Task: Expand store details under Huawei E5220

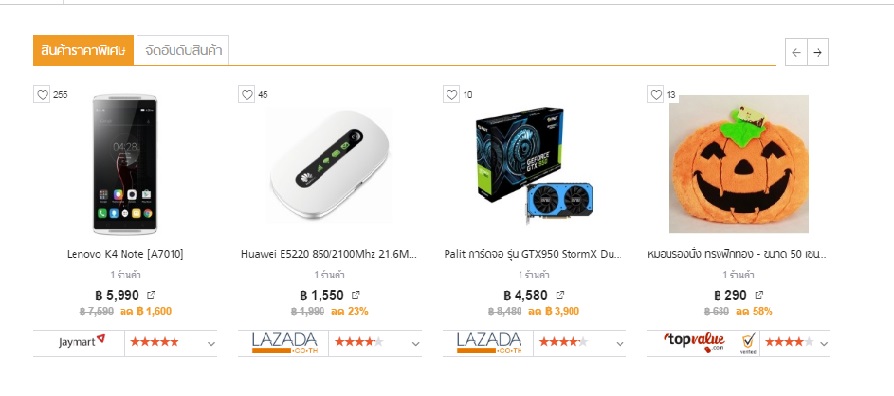Action: (415, 344)
